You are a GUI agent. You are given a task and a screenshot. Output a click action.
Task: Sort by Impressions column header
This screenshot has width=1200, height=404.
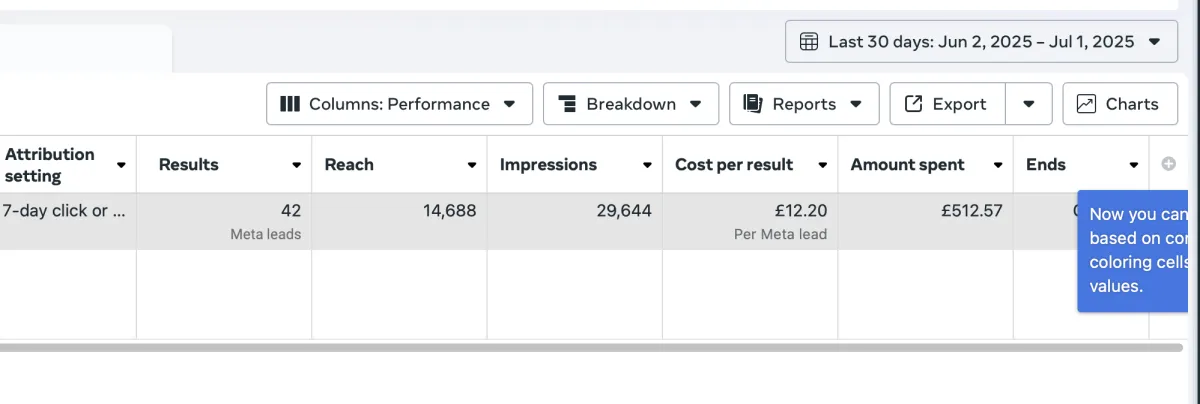[x=548, y=165]
